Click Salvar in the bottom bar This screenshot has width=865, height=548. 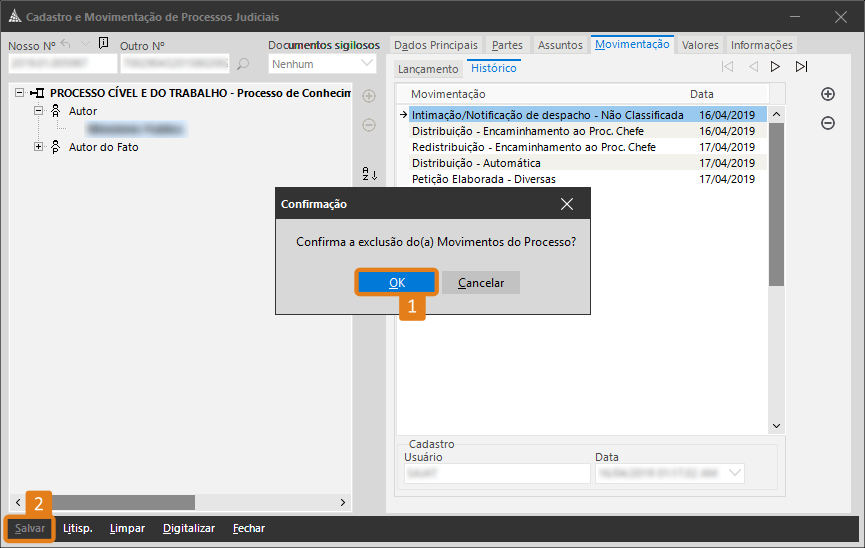(x=29, y=528)
